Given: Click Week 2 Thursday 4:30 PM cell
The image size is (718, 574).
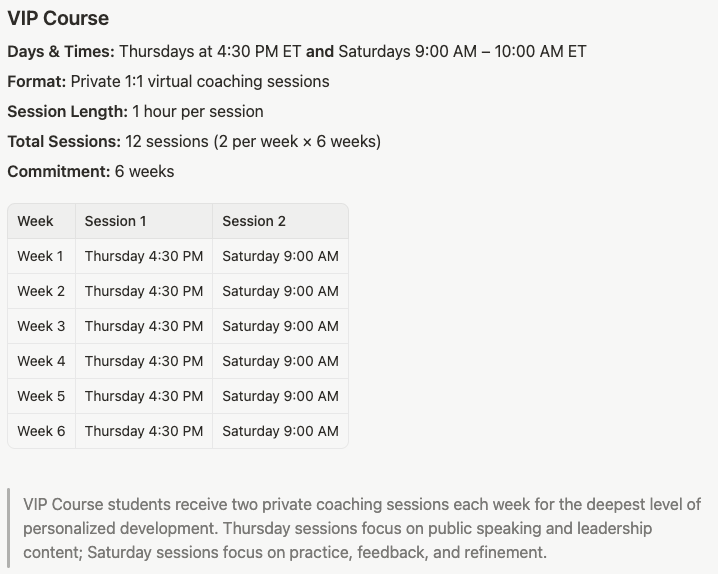Looking at the screenshot, I should click(x=144, y=291).
